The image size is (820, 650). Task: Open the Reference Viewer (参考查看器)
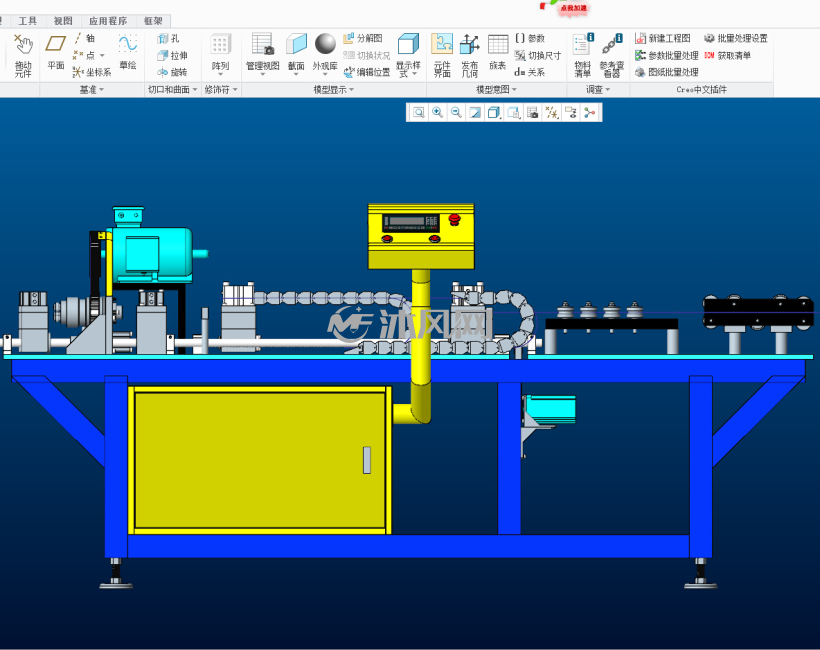pyautogui.click(x=611, y=55)
